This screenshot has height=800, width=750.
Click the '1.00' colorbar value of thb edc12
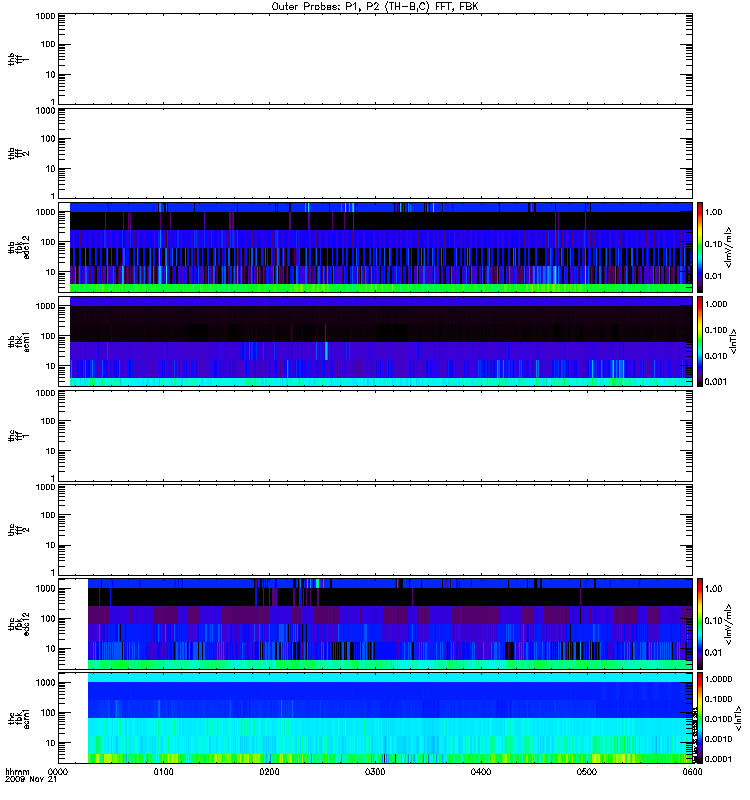[713, 212]
